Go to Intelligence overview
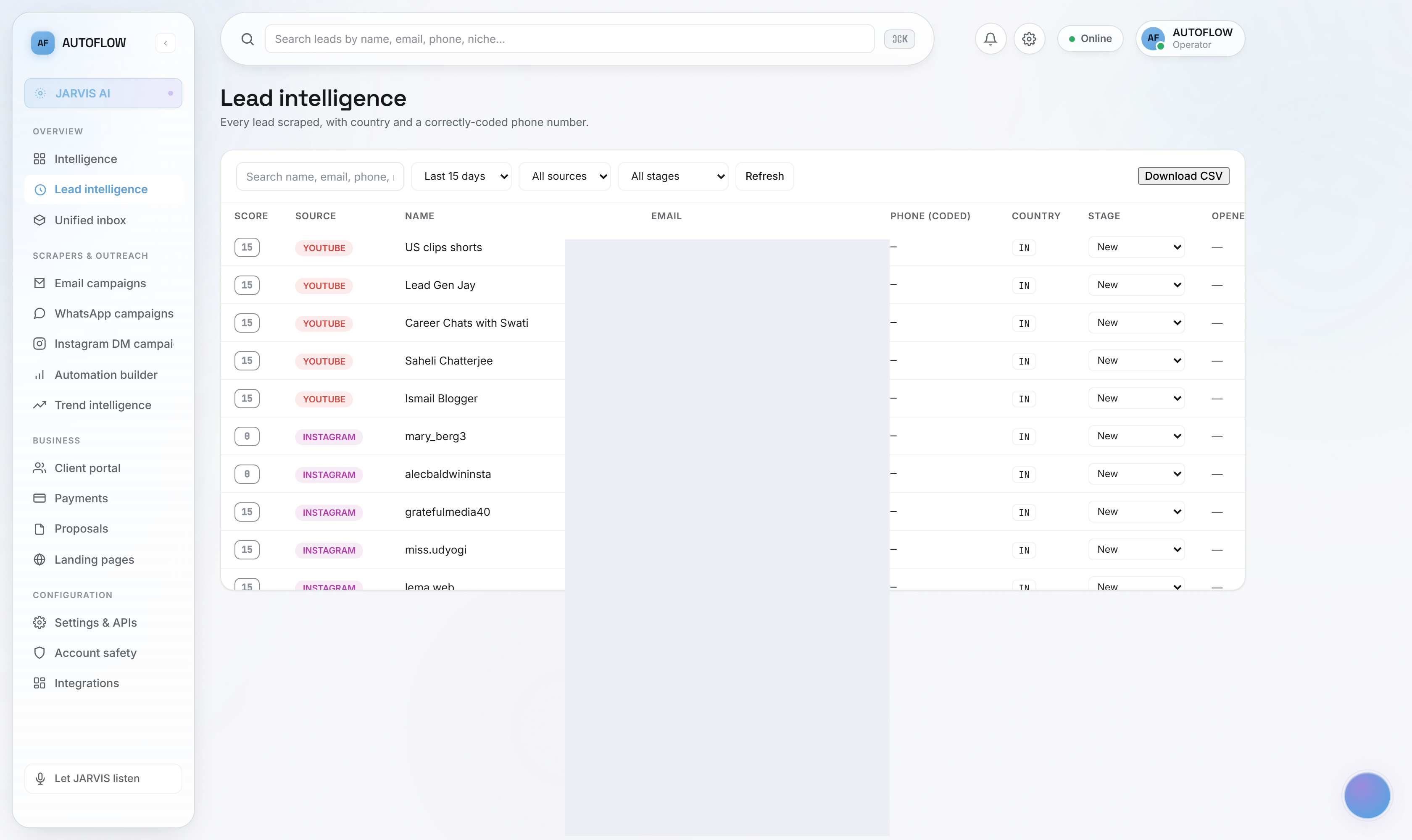The width and height of the screenshot is (1412, 840). pyautogui.click(x=103, y=159)
